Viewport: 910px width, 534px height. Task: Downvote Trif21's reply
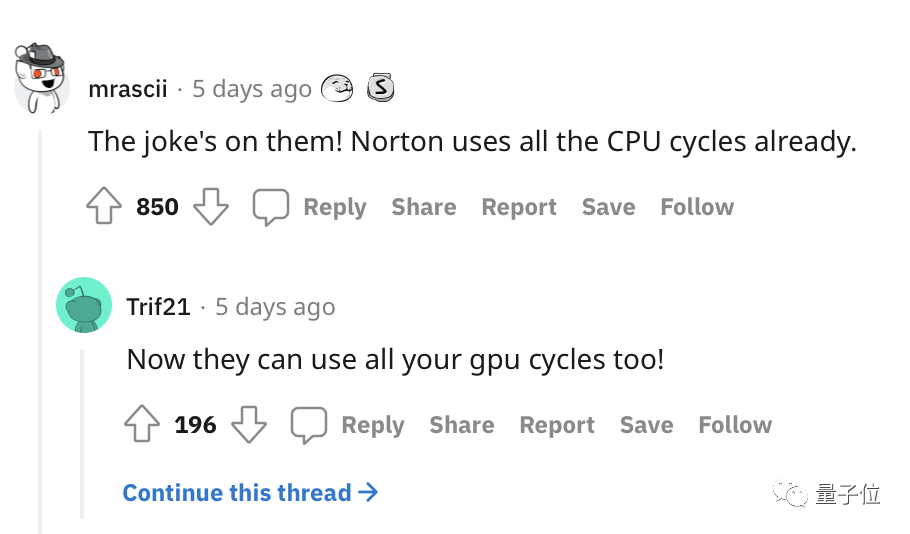point(249,425)
